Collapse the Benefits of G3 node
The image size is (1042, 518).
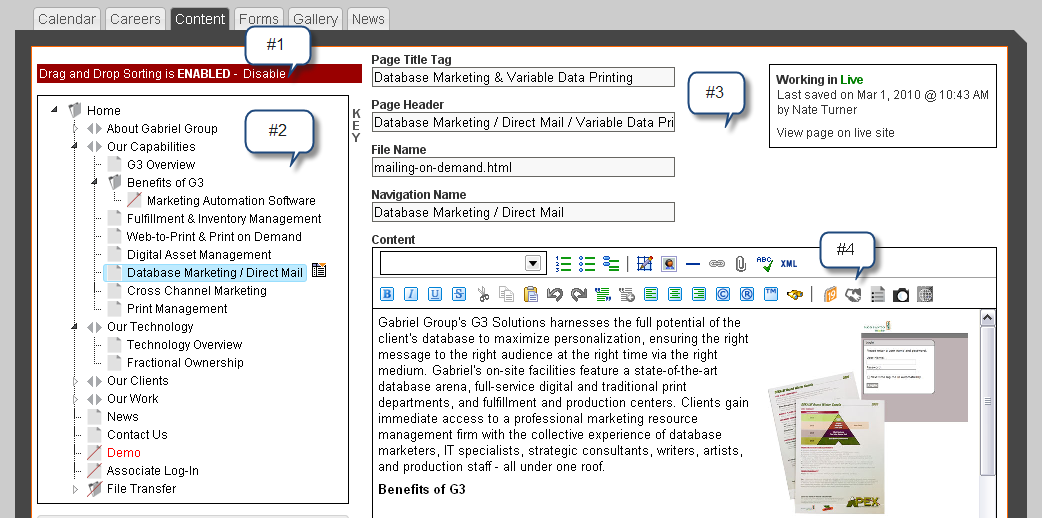point(95,182)
